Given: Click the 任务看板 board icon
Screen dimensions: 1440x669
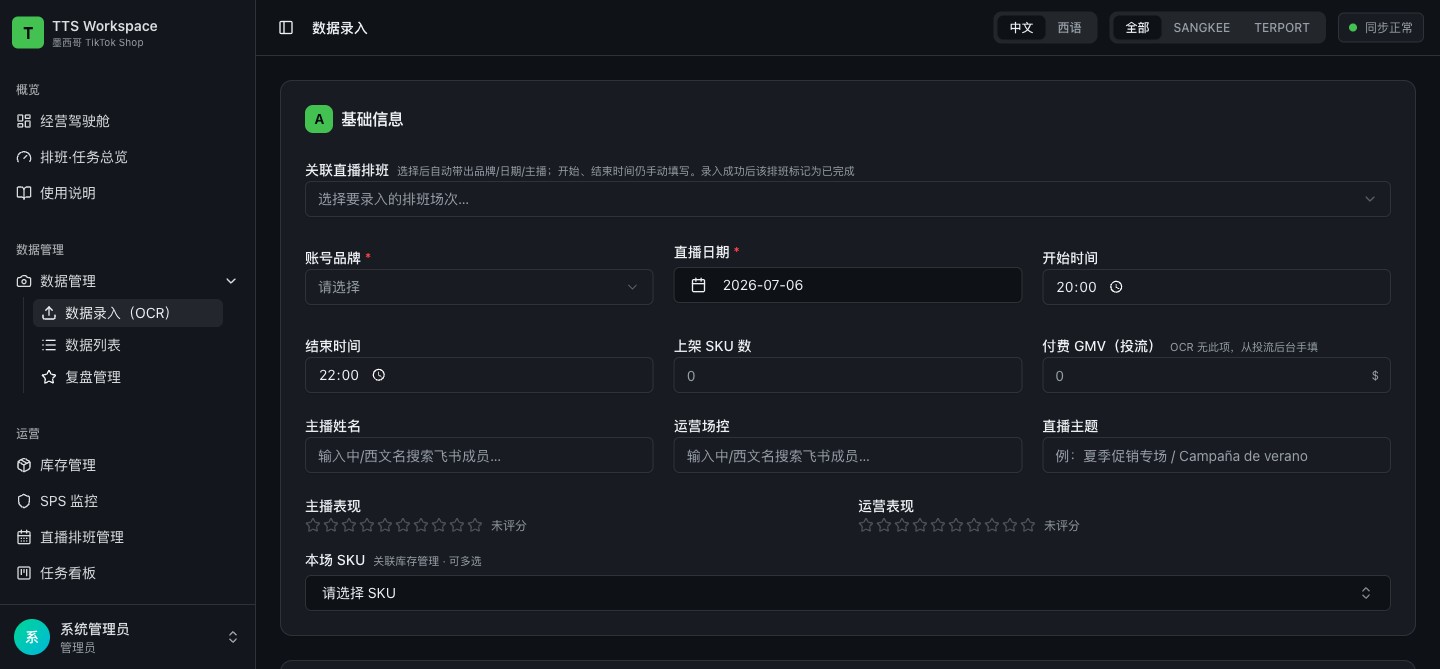Looking at the screenshot, I should pyautogui.click(x=24, y=573).
